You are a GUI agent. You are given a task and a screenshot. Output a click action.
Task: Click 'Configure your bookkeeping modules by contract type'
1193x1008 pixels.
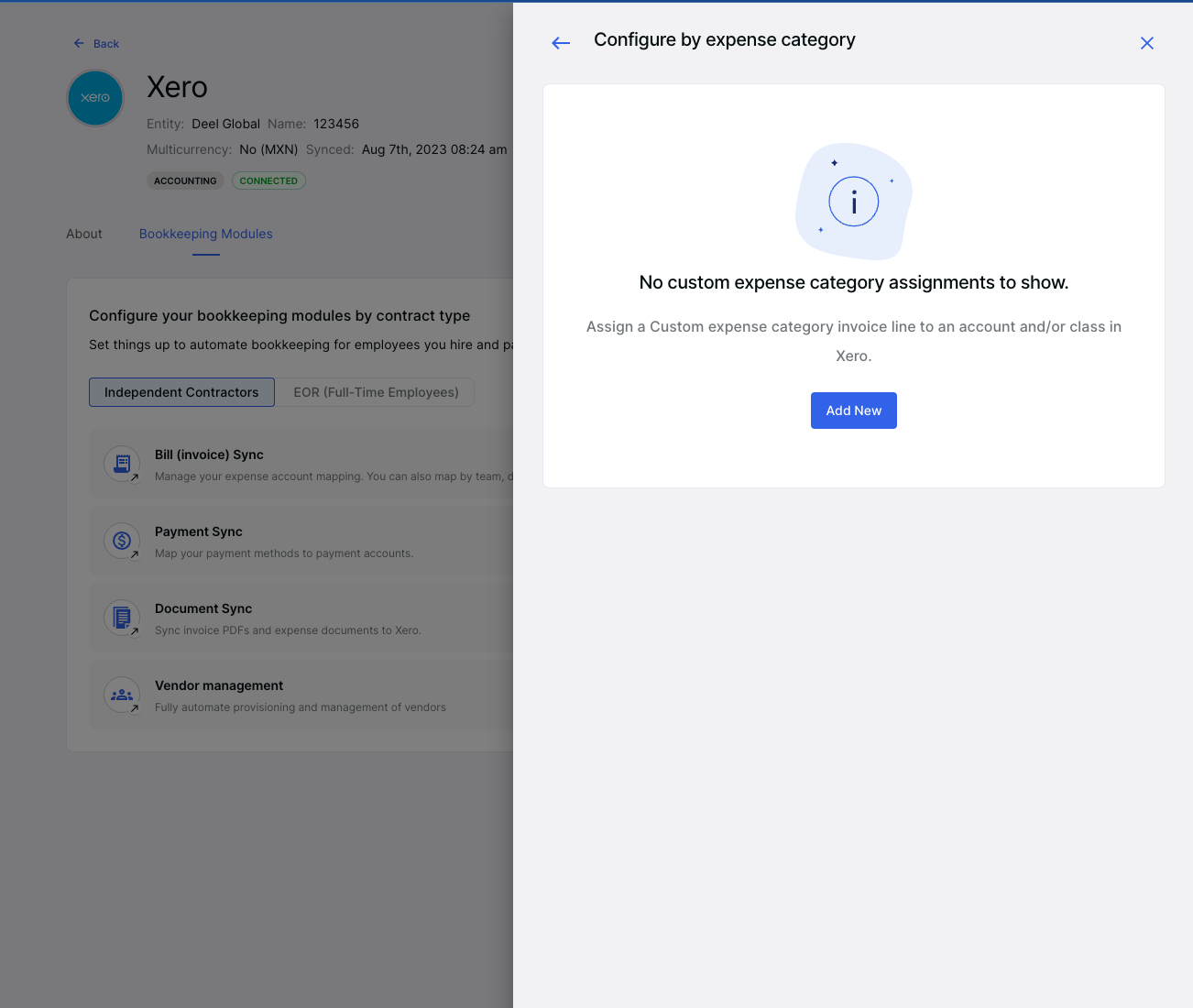(x=279, y=315)
